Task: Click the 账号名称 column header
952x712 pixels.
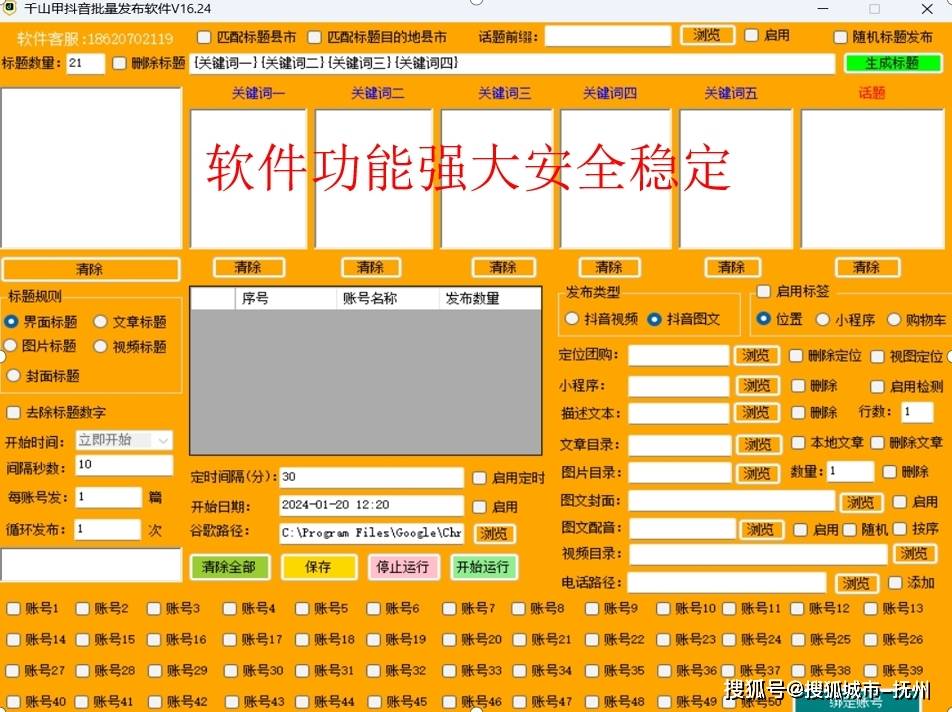Action: [x=387, y=298]
